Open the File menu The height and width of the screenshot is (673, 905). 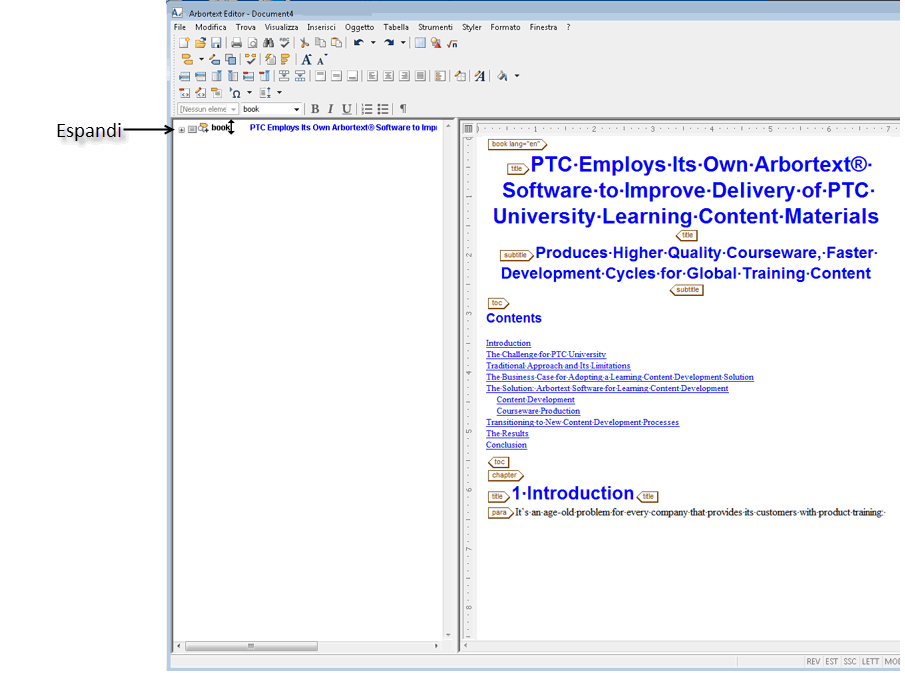(x=180, y=27)
